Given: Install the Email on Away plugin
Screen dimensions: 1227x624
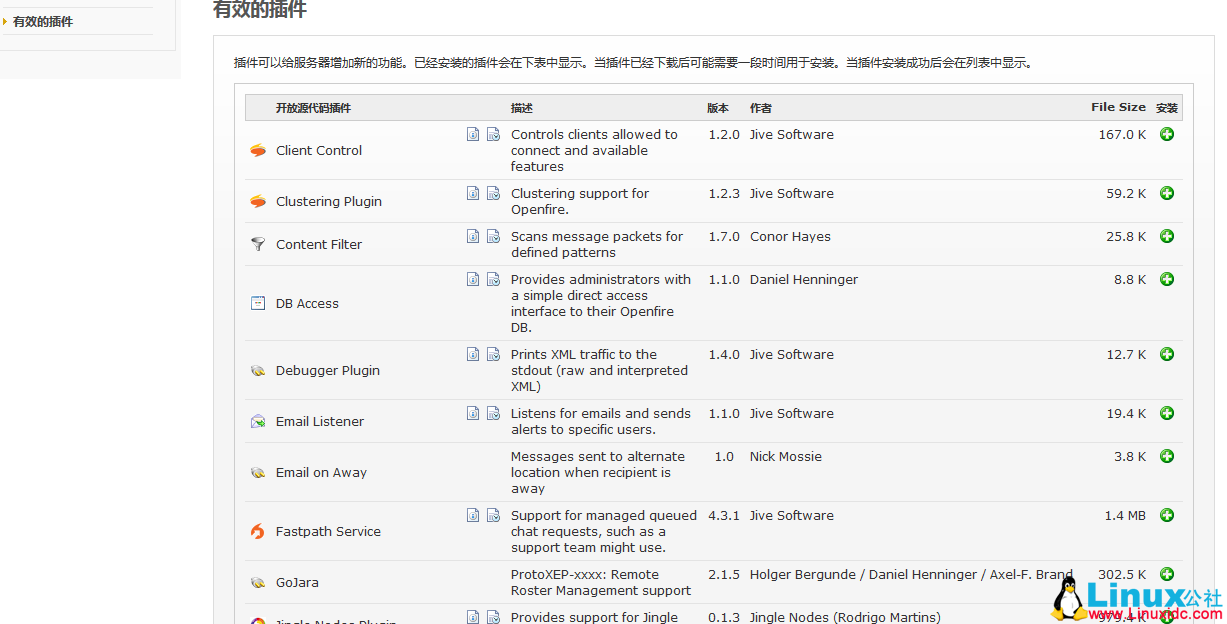Looking at the screenshot, I should point(1167,456).
